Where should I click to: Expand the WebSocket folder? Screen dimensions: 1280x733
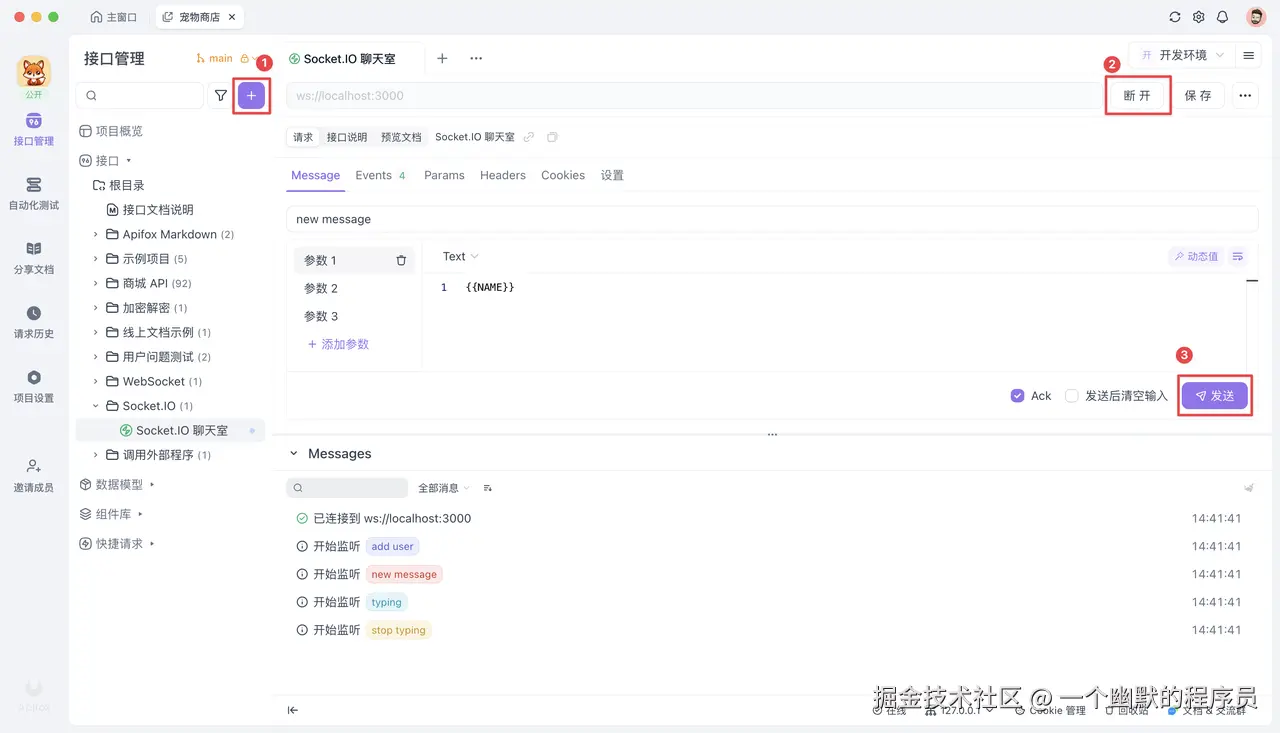coord(96,381)
